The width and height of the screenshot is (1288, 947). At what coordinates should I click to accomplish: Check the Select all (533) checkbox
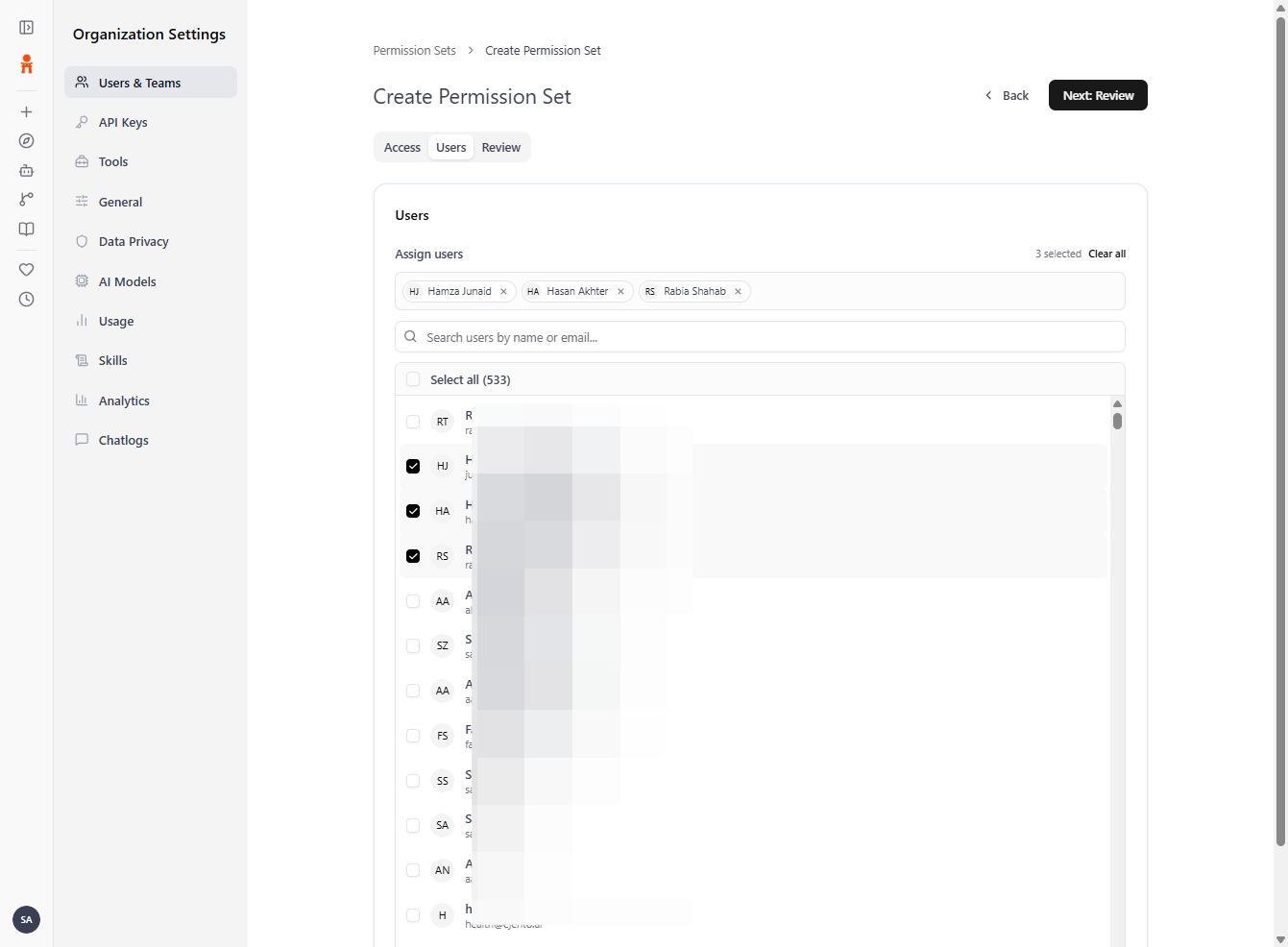(413, 379)
